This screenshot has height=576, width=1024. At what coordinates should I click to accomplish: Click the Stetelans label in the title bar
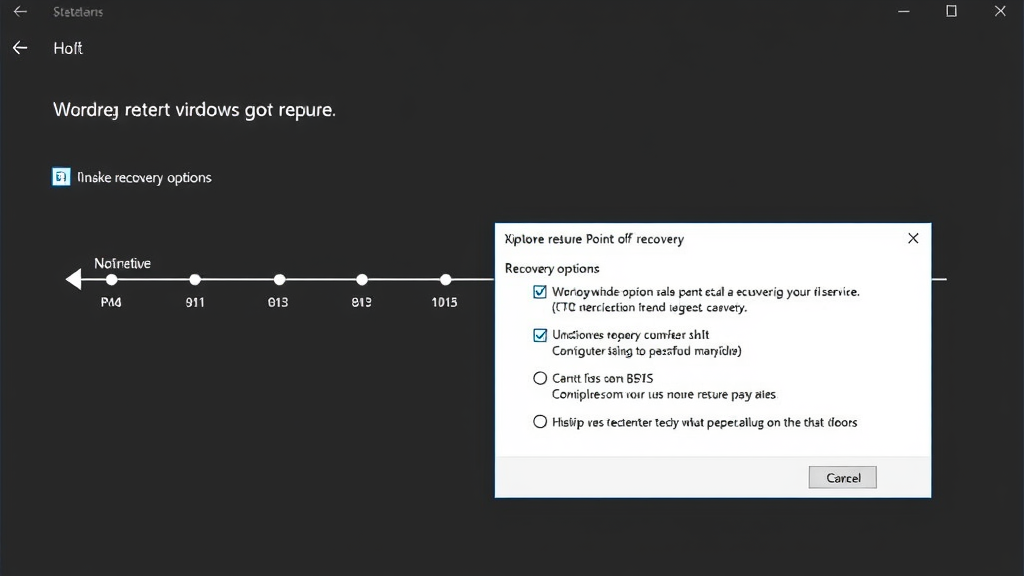point(78,11)
